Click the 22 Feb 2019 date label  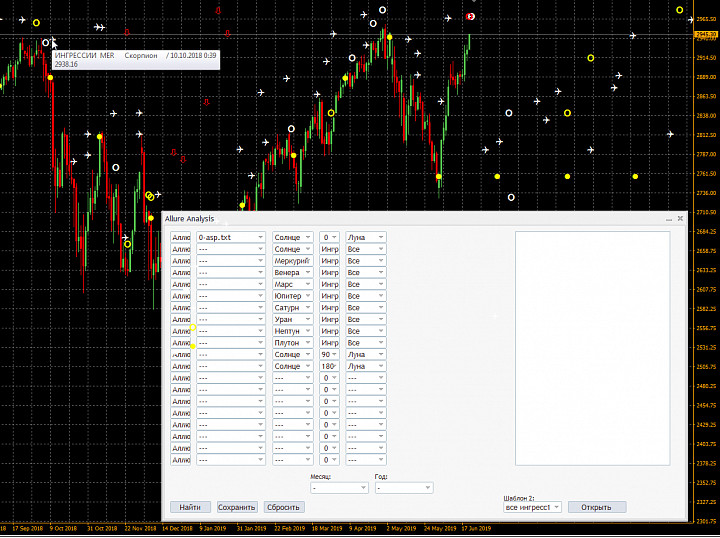coord(290,528)
